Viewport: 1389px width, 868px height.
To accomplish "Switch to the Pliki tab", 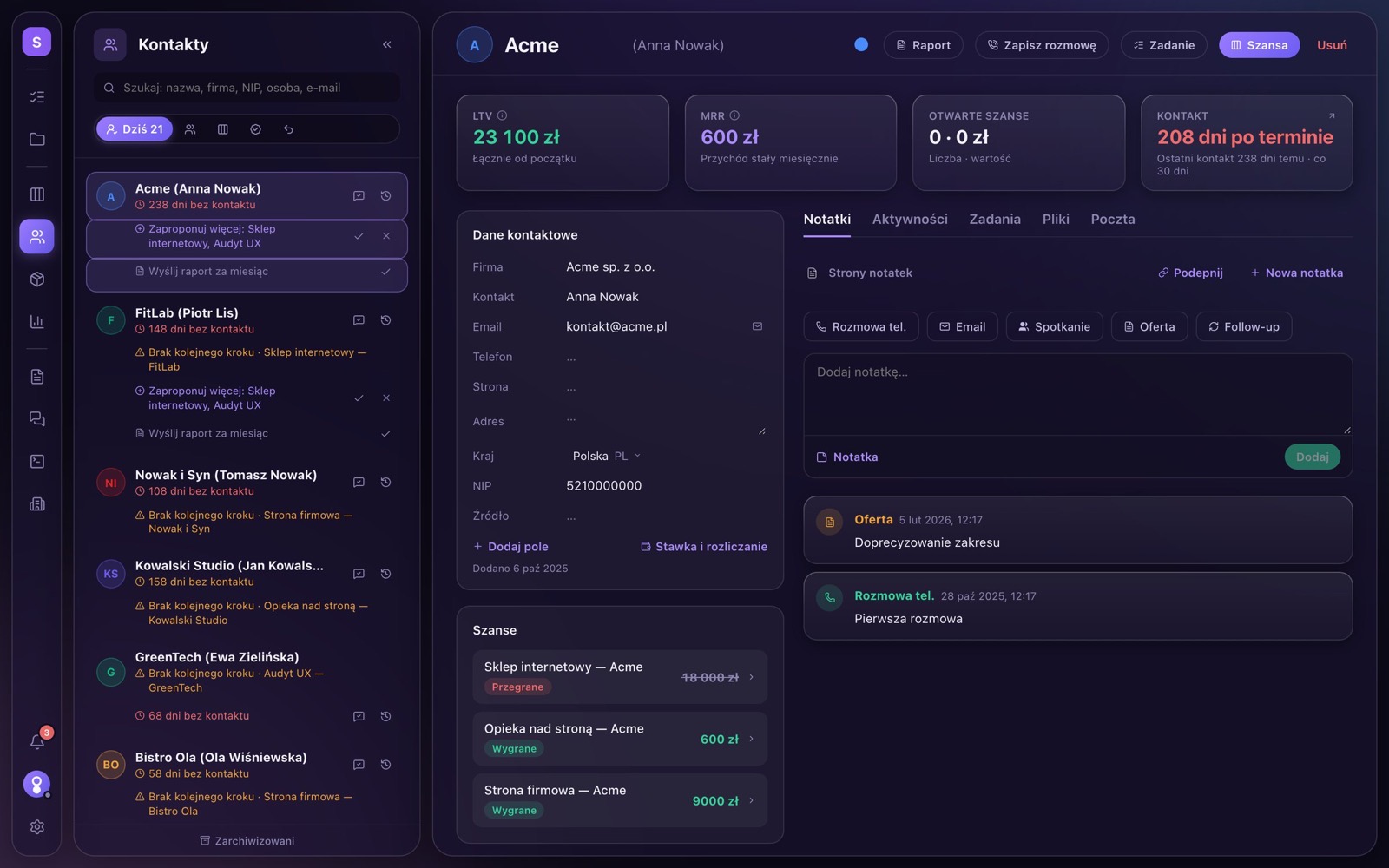I will pyautogui.click(x=1056, y=219).
